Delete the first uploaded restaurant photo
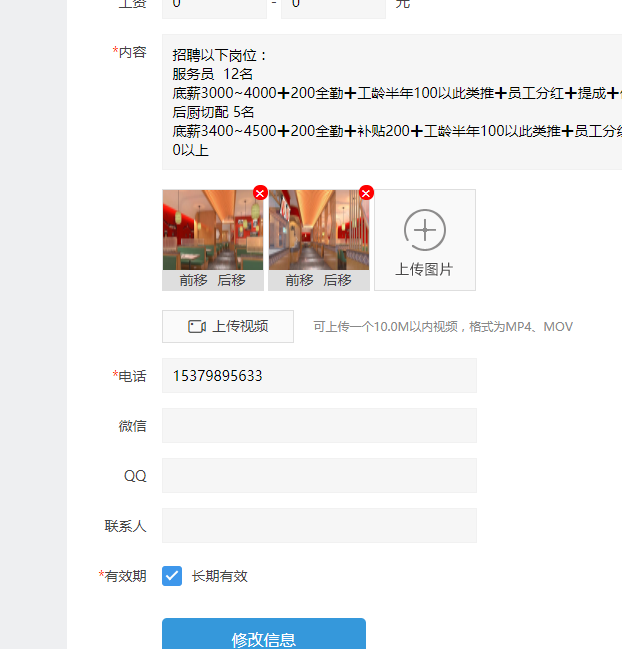622x649 pixels. (260, 193)
